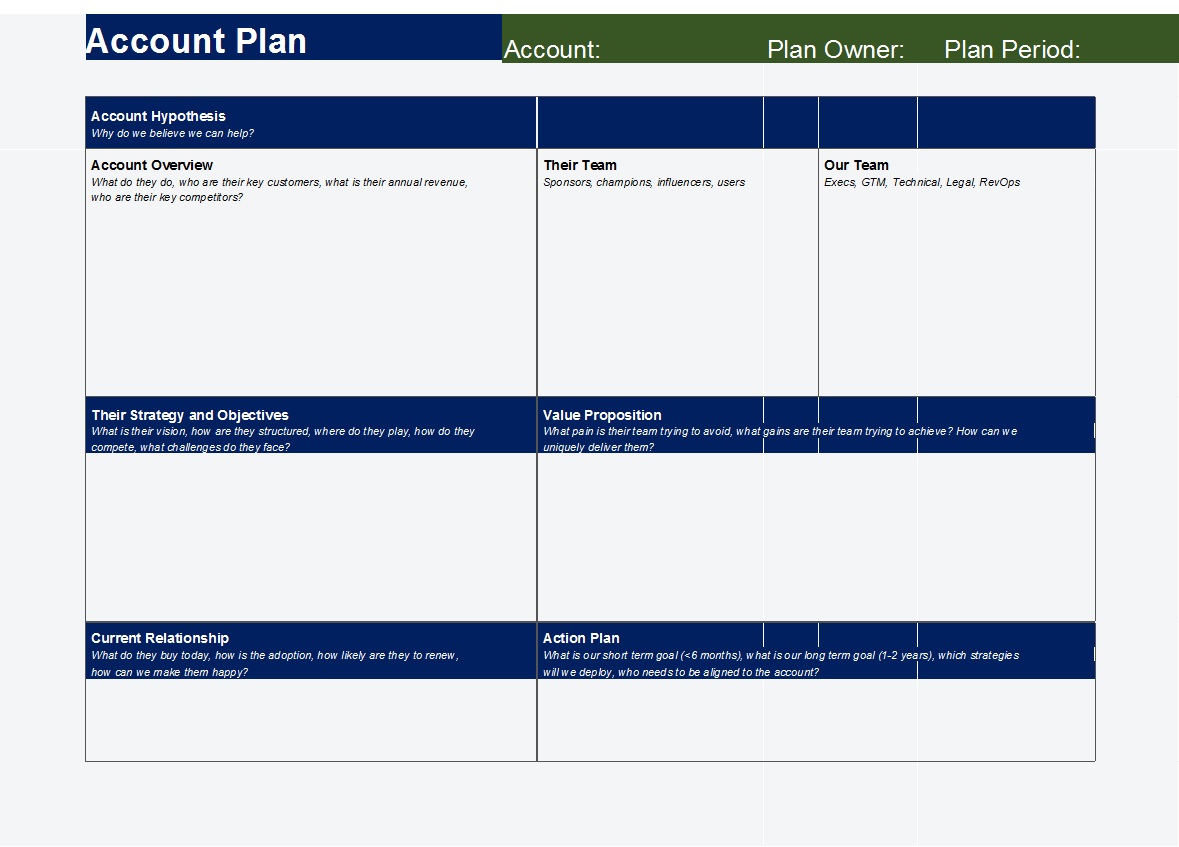Select the 'Account Plan' title heading
1179x847 pixels.
[x=196, y=40]
